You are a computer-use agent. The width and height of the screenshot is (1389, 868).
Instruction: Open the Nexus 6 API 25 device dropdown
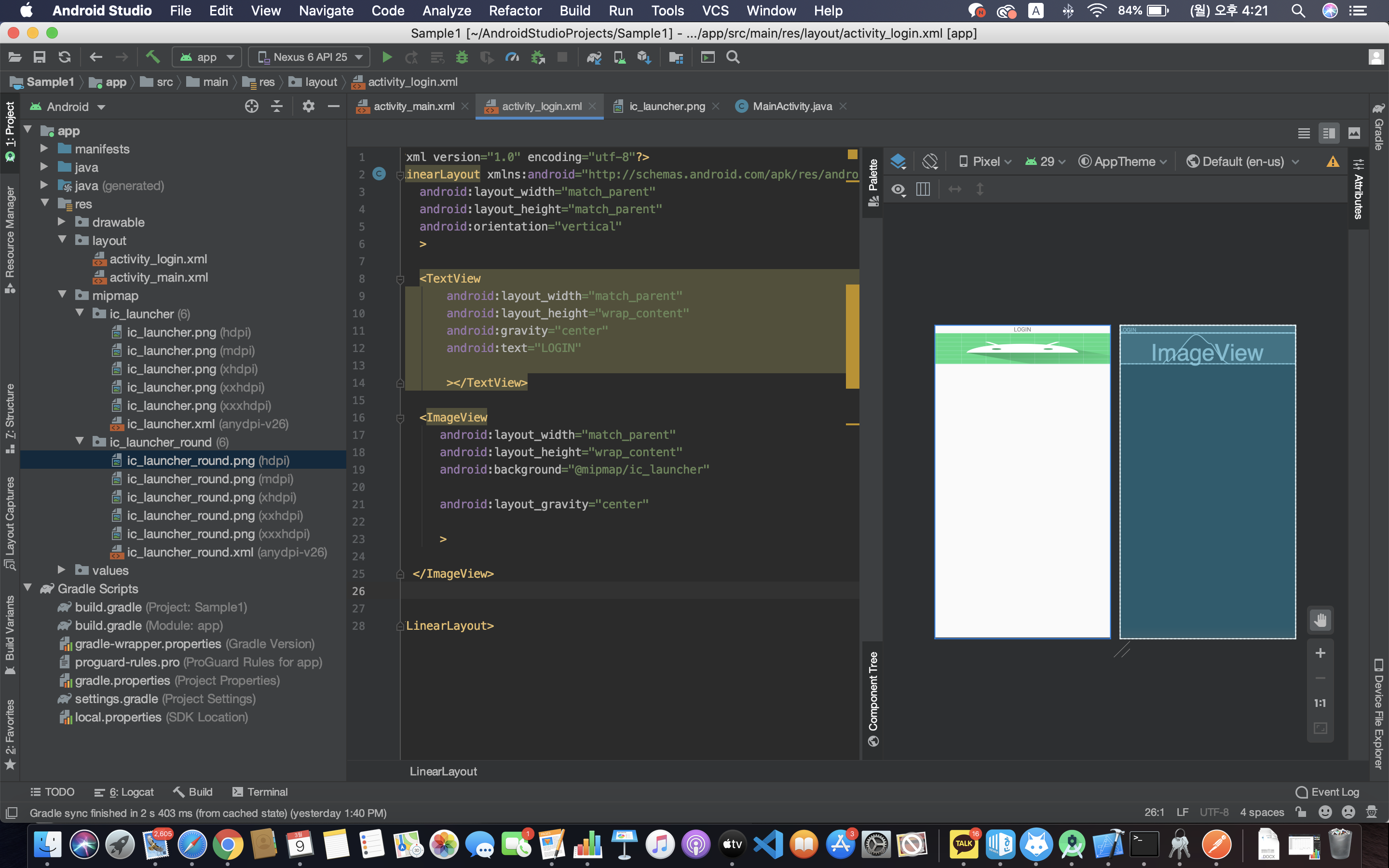click(x=310, y=57)
